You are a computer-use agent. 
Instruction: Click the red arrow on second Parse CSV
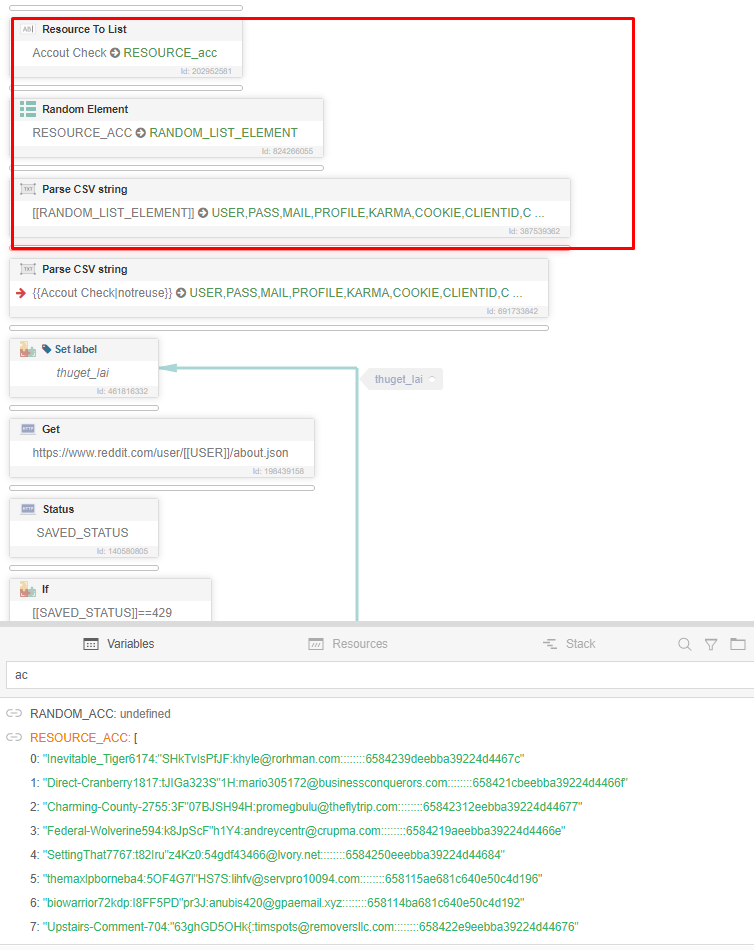[x=21, y=293]
